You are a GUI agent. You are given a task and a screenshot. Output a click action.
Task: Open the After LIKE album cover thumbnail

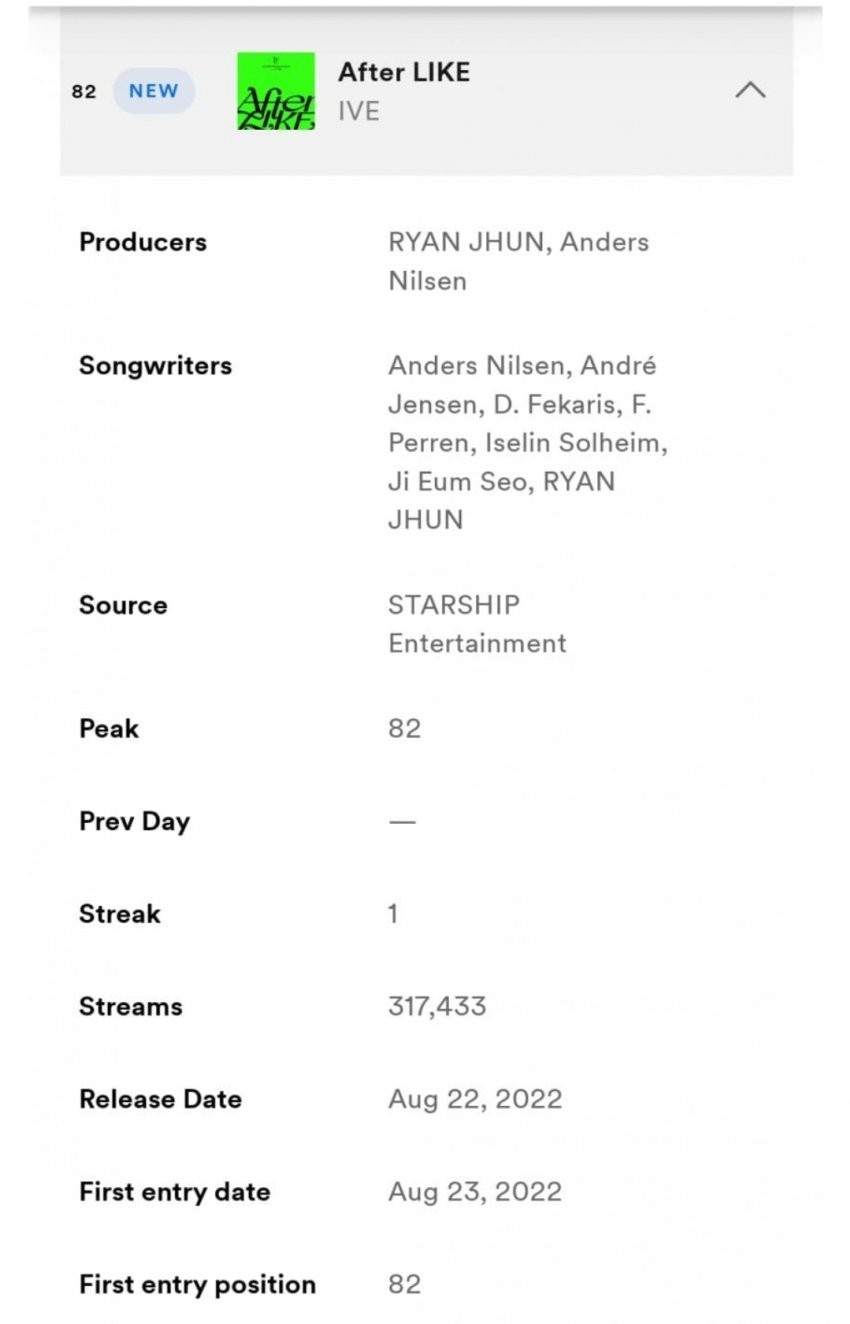coord(276,91)
